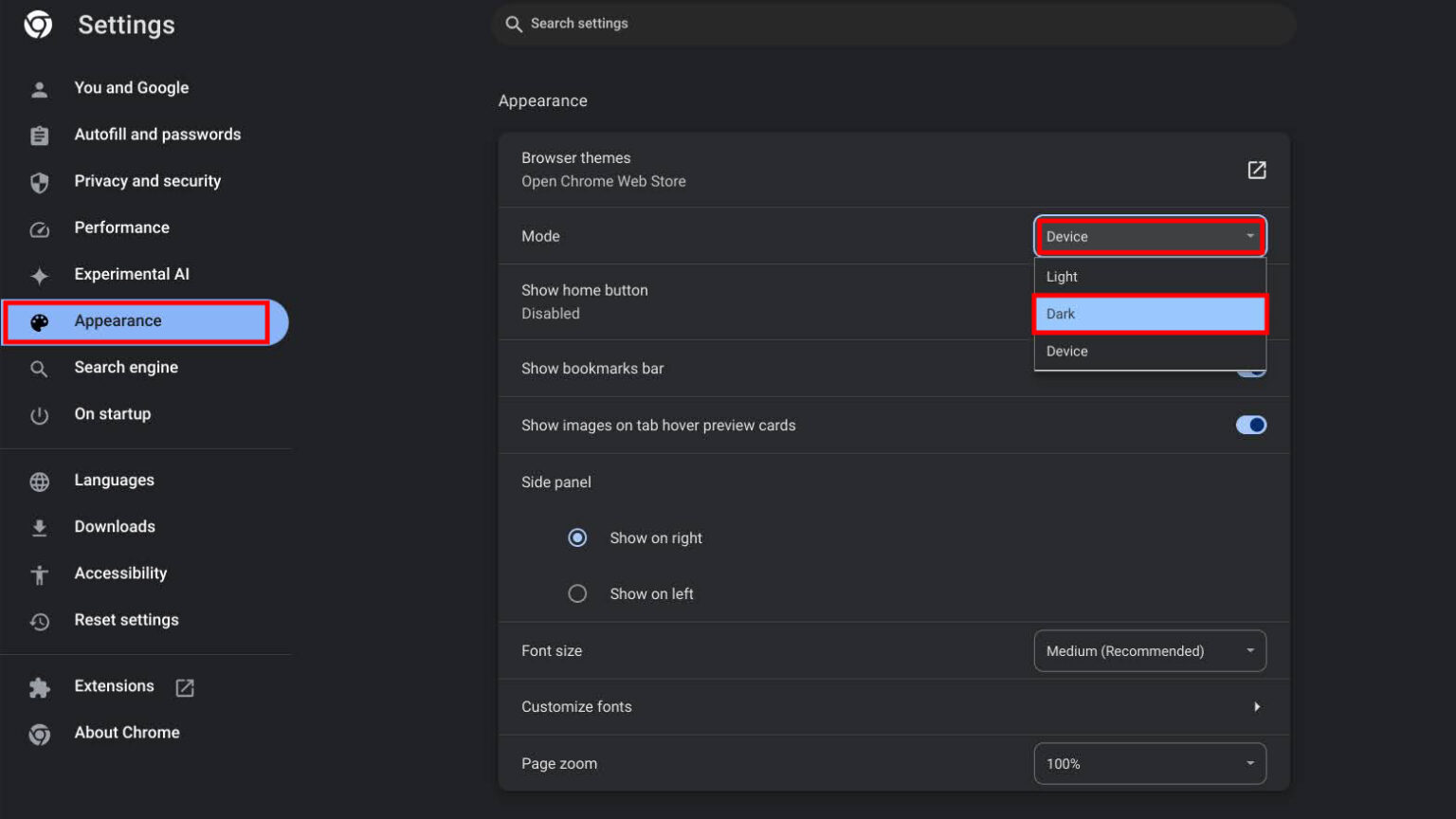The width and height of the screenshot is (1456, 819).
Task: Click the Downloads arrow icon in sidebar
Action: coord(39,526)
